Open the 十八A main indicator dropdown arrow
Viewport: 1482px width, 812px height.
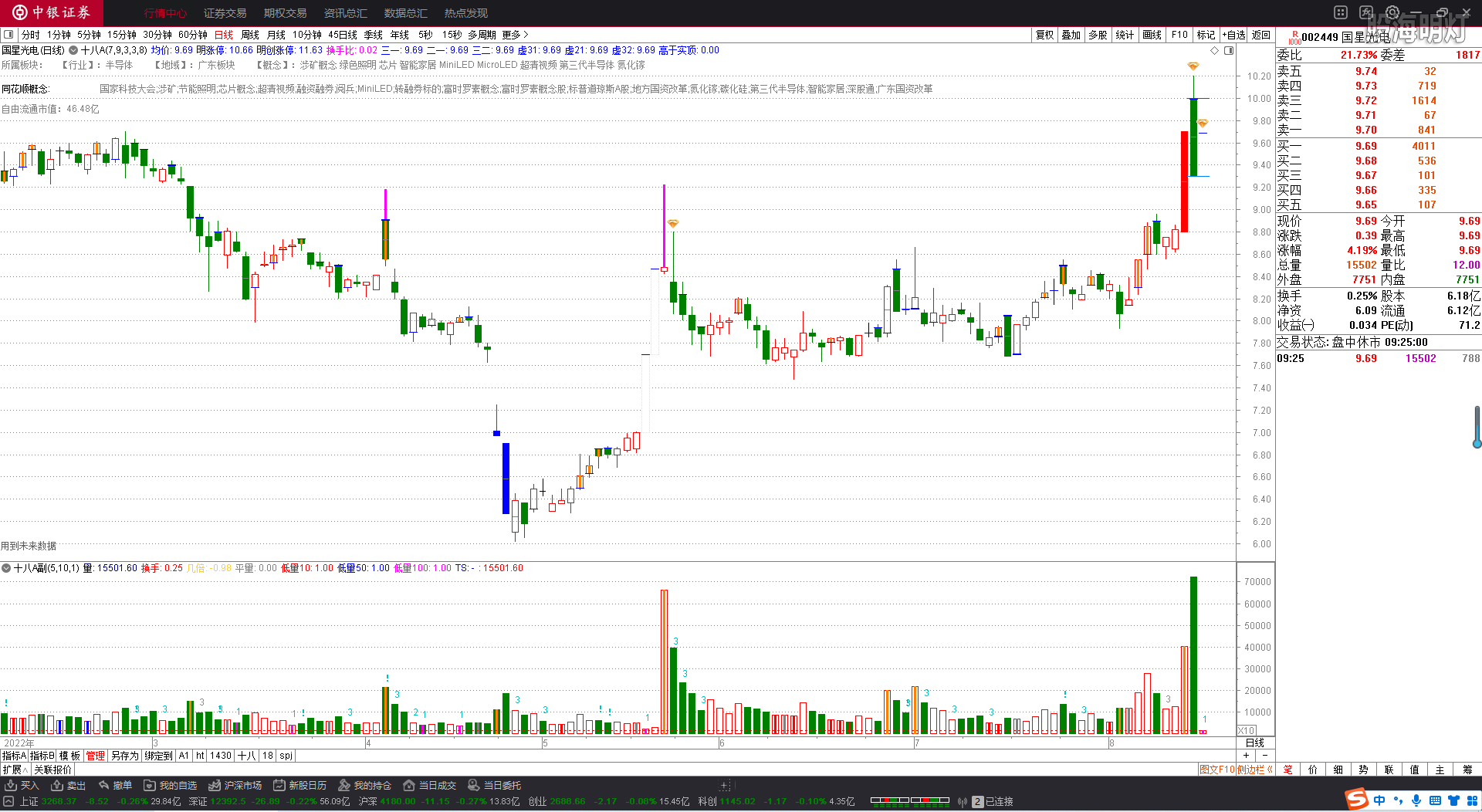73,50
